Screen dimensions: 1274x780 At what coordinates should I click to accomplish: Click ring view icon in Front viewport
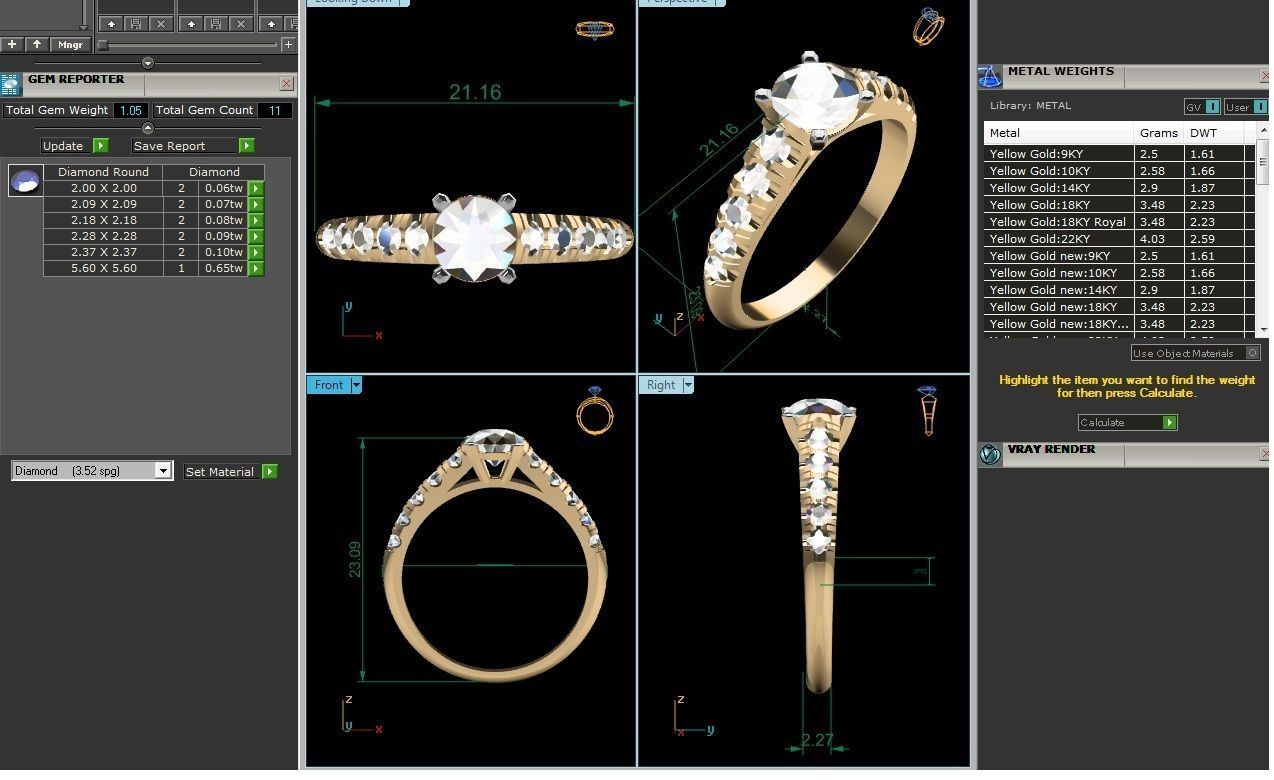coord(595,409)
